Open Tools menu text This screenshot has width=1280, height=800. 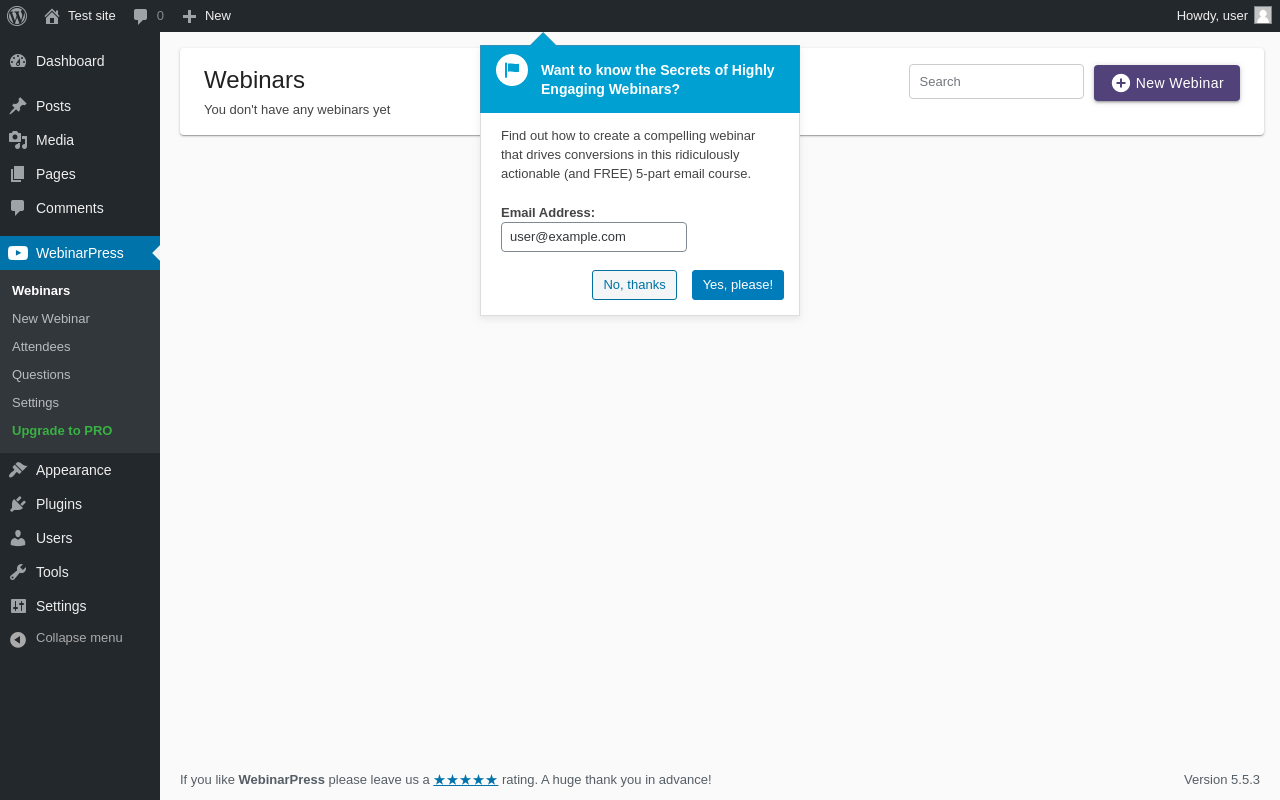52,572
